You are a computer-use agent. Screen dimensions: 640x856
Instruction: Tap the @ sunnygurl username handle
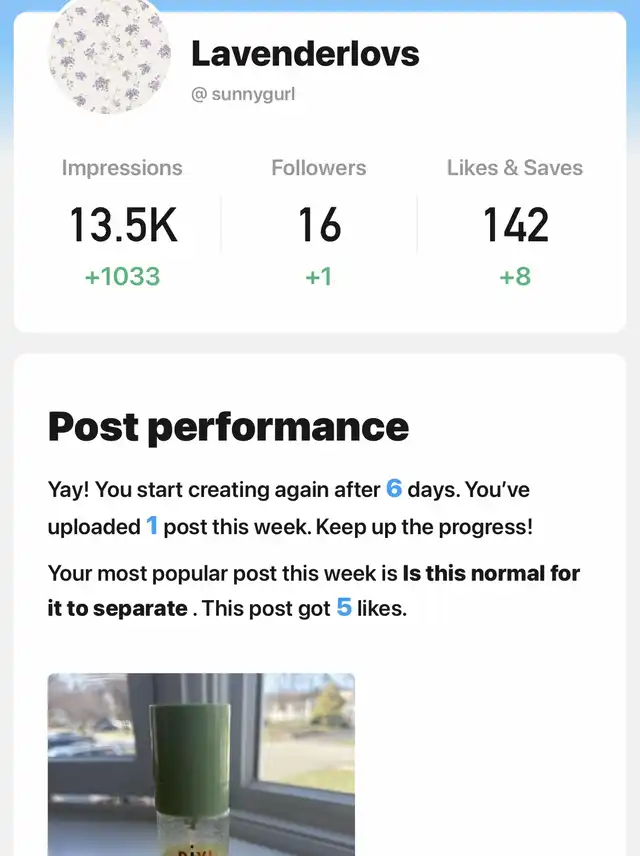(x=243, y=94)
